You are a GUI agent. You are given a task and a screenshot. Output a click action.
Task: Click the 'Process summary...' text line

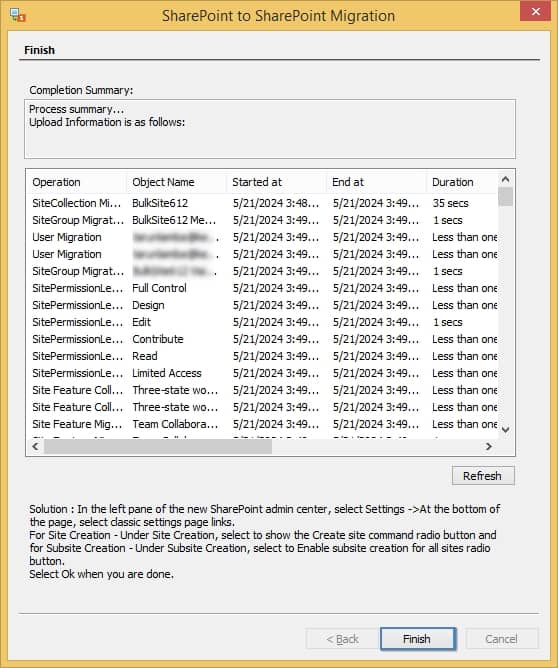point(76,109)
